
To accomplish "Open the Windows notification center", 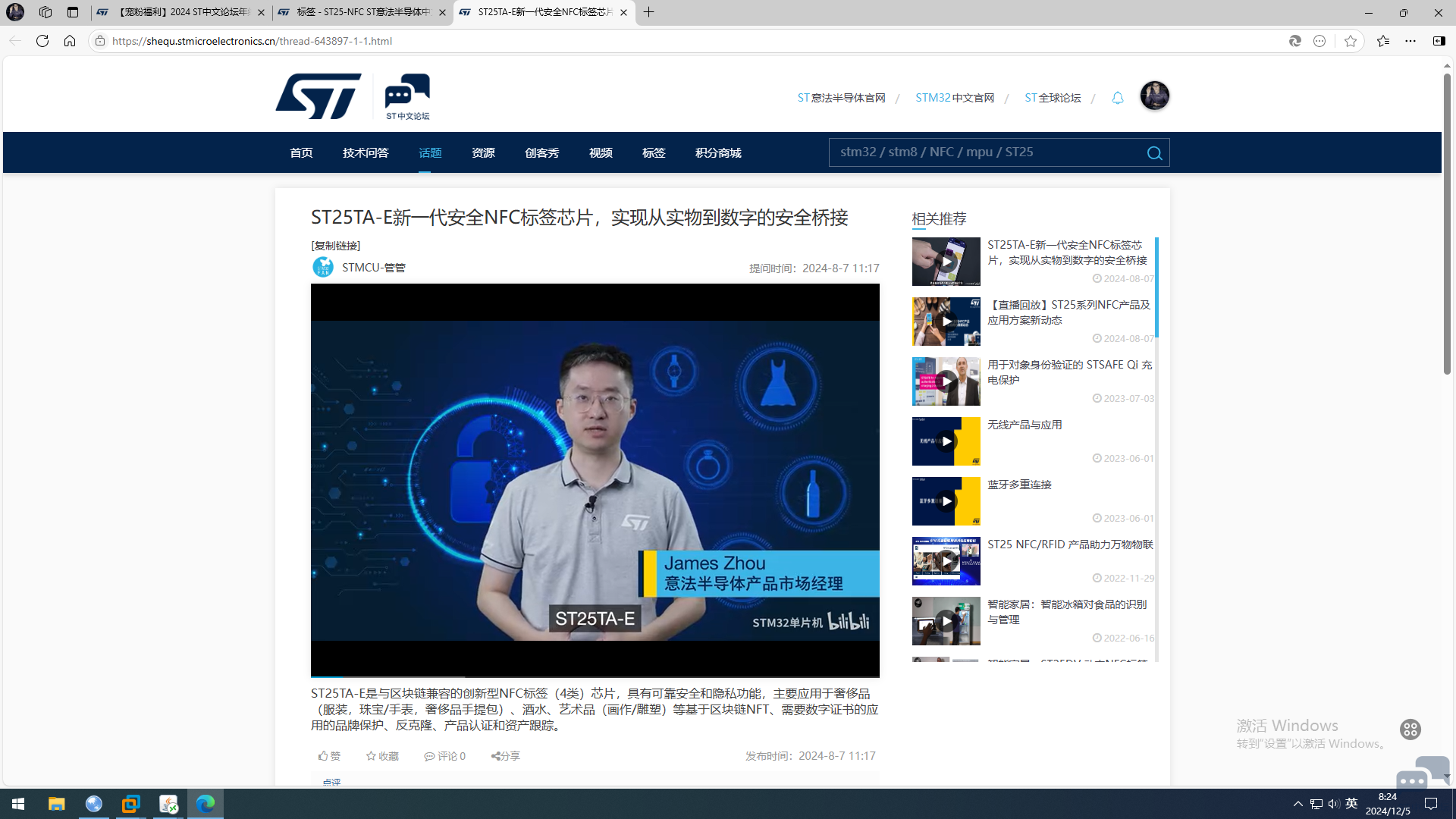I will [x=1431, y=804].
